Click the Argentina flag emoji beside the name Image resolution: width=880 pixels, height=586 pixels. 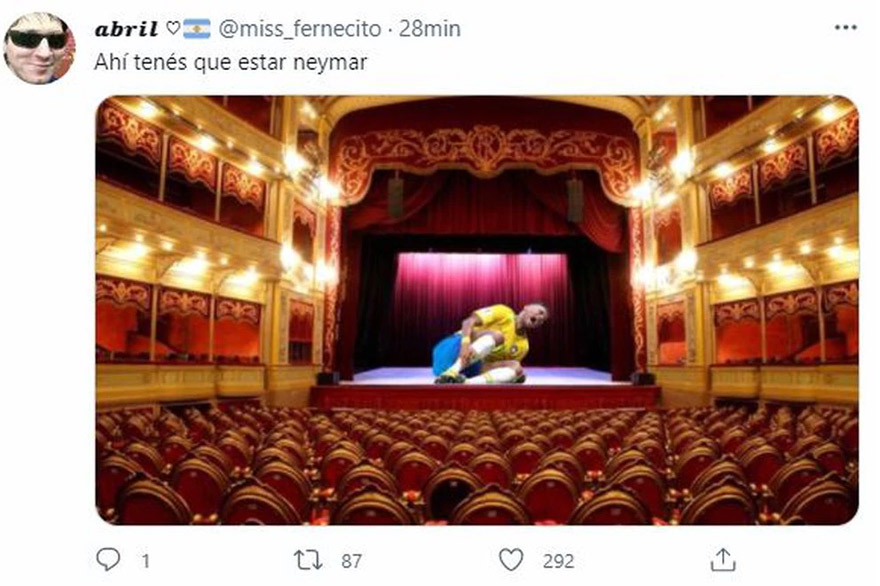click(x=197, y=29)
